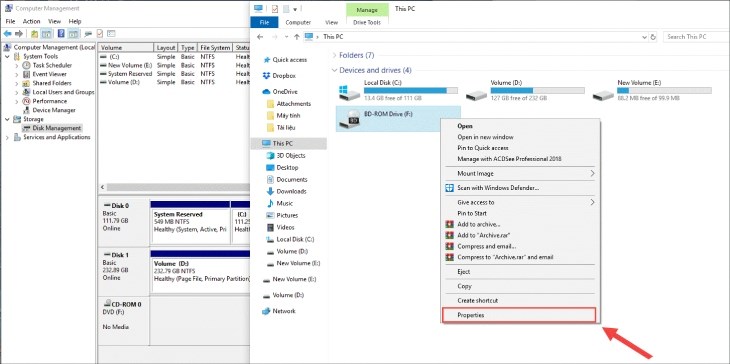Click File System column header
The width and height of the screenshot is (730, 364).
click(x=215, y=47)
